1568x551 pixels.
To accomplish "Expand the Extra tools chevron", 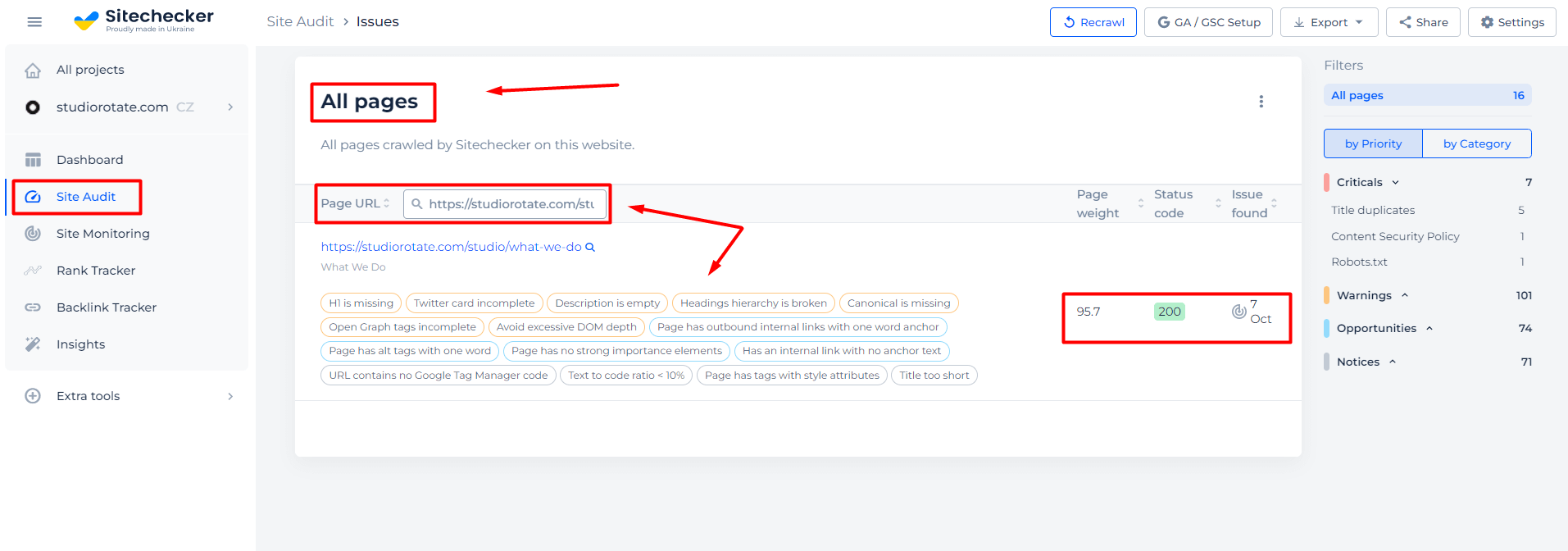I will coord(230,397).
